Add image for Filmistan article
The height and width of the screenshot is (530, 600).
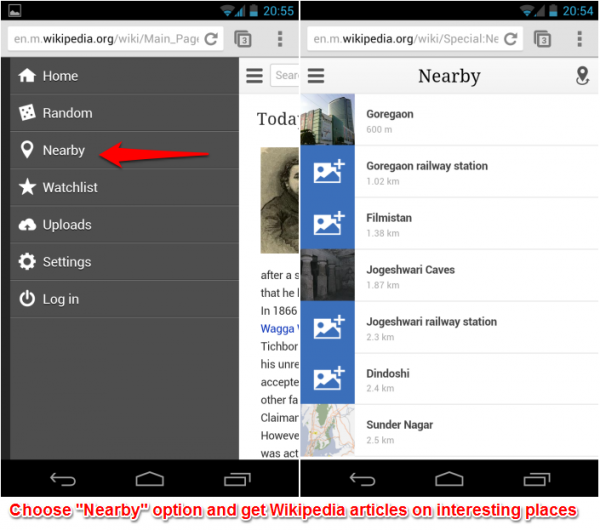[x=328, y=223]
